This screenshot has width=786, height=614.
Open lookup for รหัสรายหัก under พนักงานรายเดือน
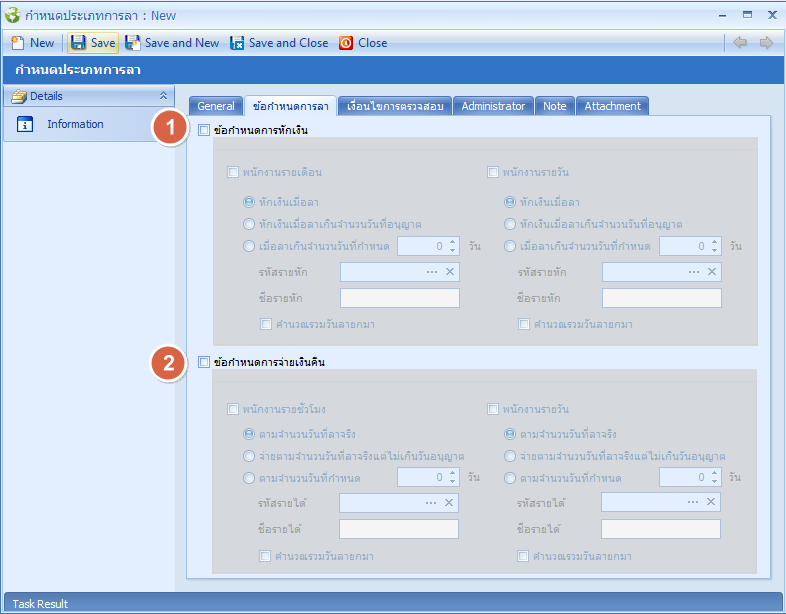(x=431, y=272)
